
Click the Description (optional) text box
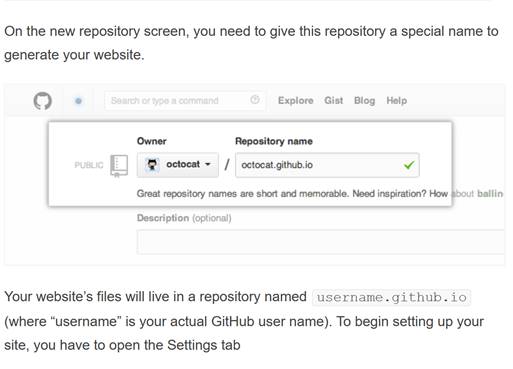320,242
